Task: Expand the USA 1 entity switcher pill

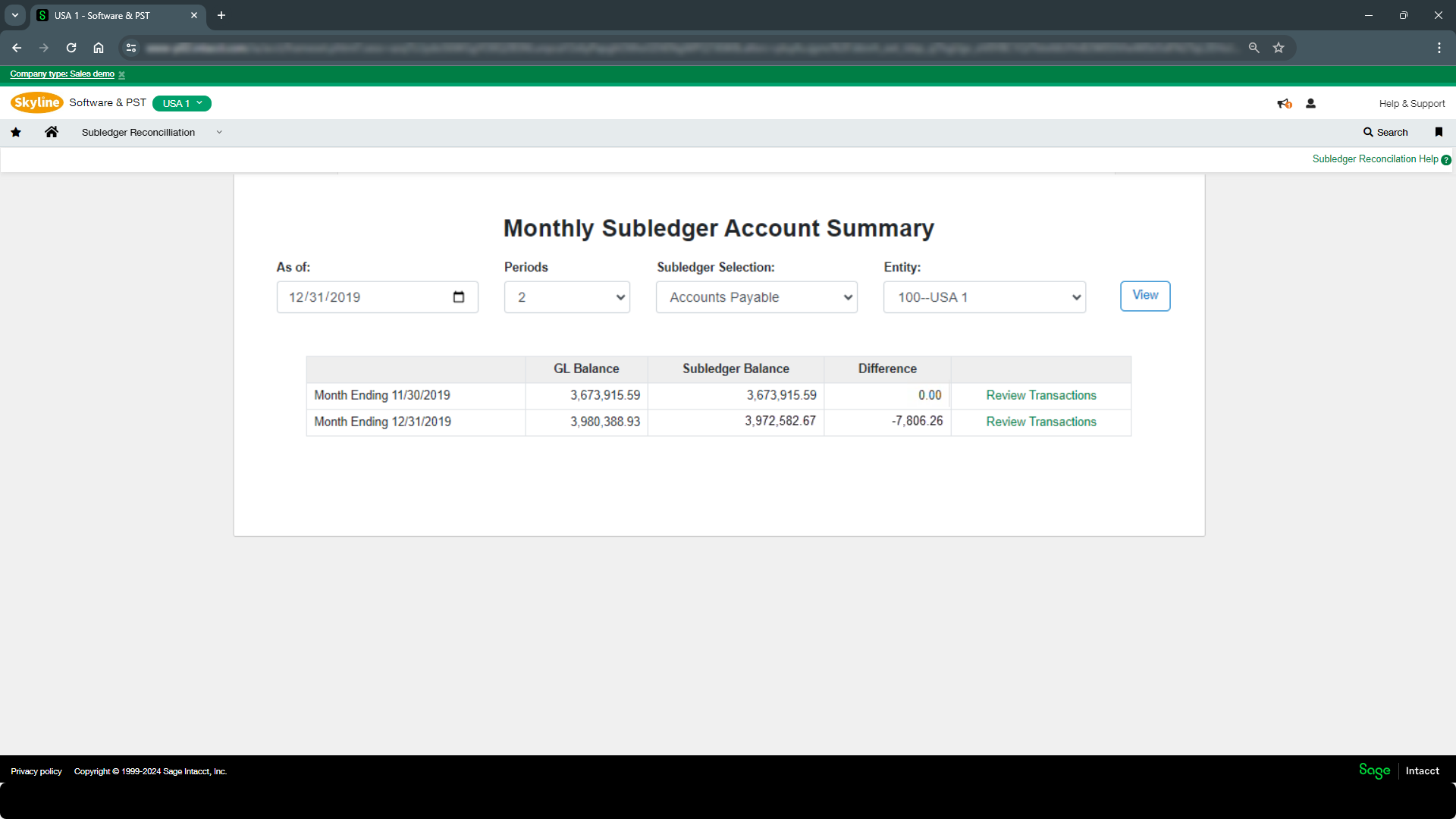Action: pos(182,103)
